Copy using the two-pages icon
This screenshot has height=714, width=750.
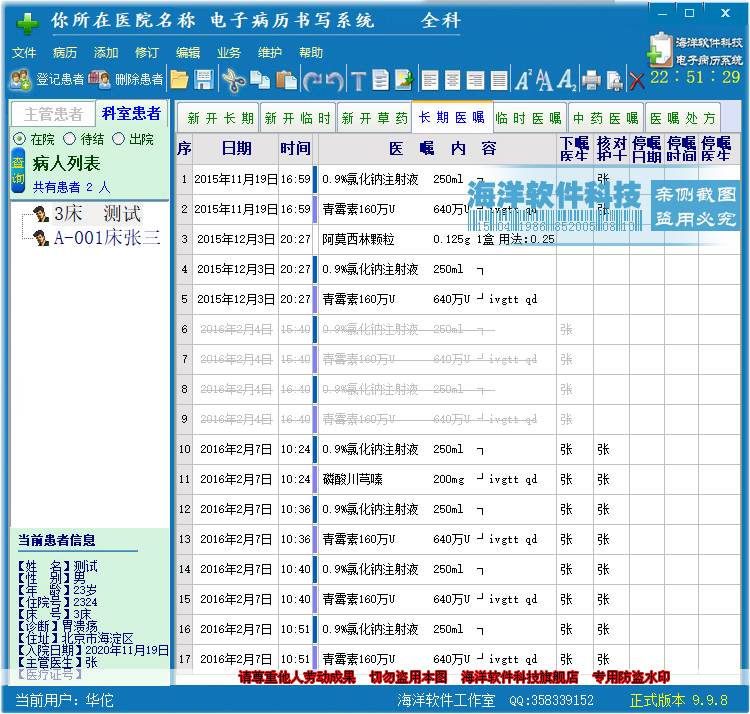click(261, 80)
